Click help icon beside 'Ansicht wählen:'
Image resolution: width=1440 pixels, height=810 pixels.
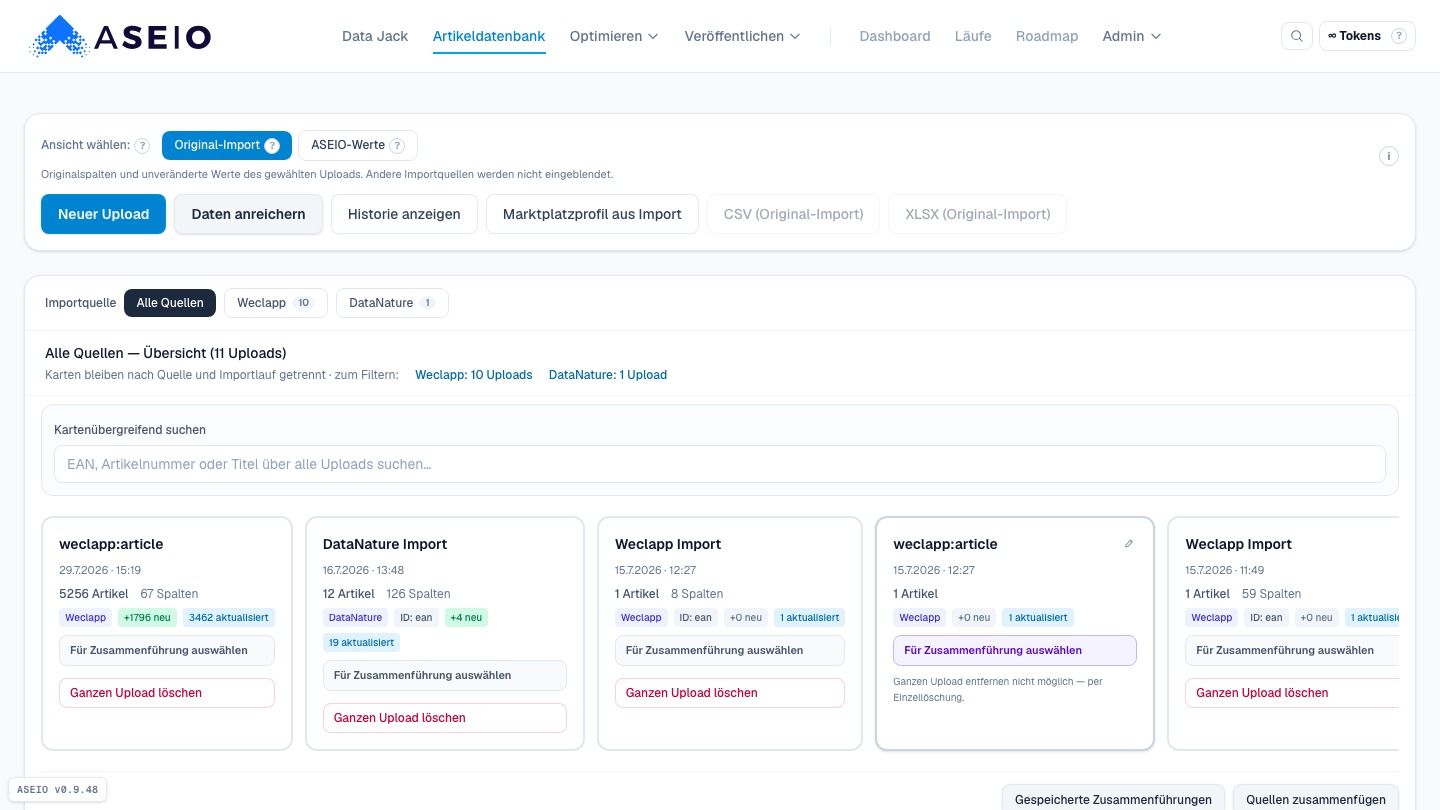click(142, 145)
